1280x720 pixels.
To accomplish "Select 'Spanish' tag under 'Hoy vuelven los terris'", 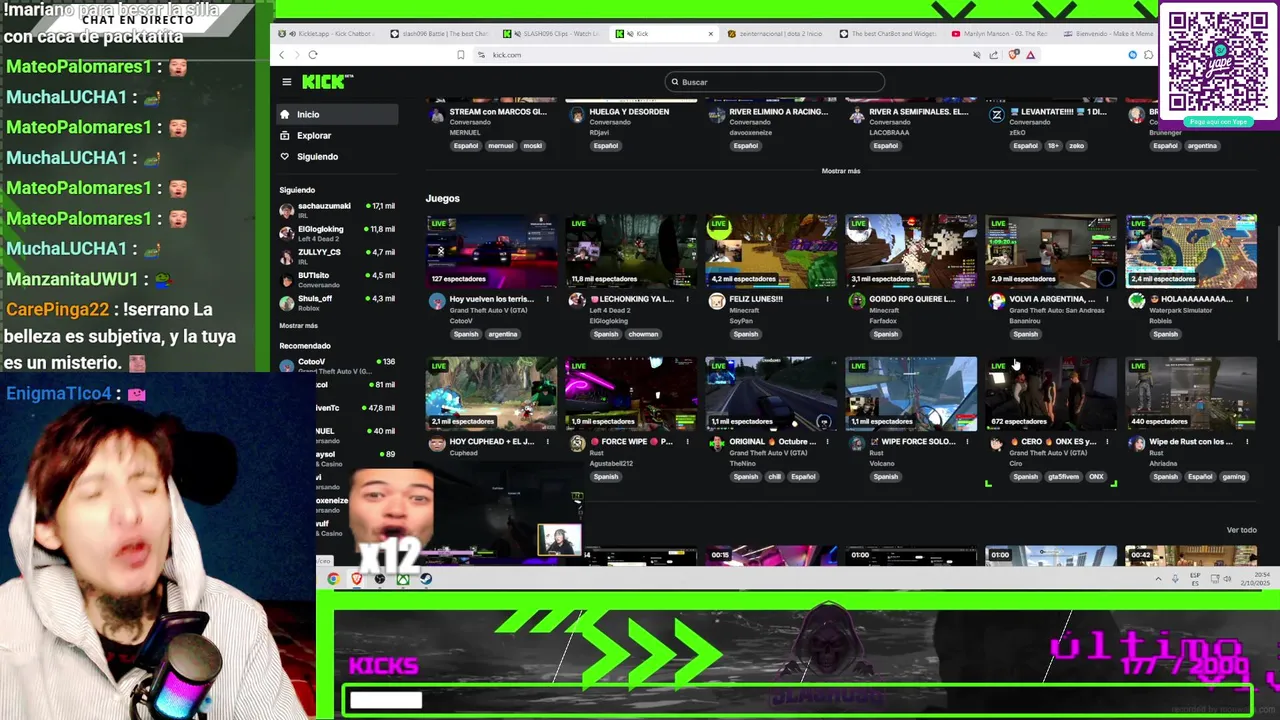I will [466, 334].
